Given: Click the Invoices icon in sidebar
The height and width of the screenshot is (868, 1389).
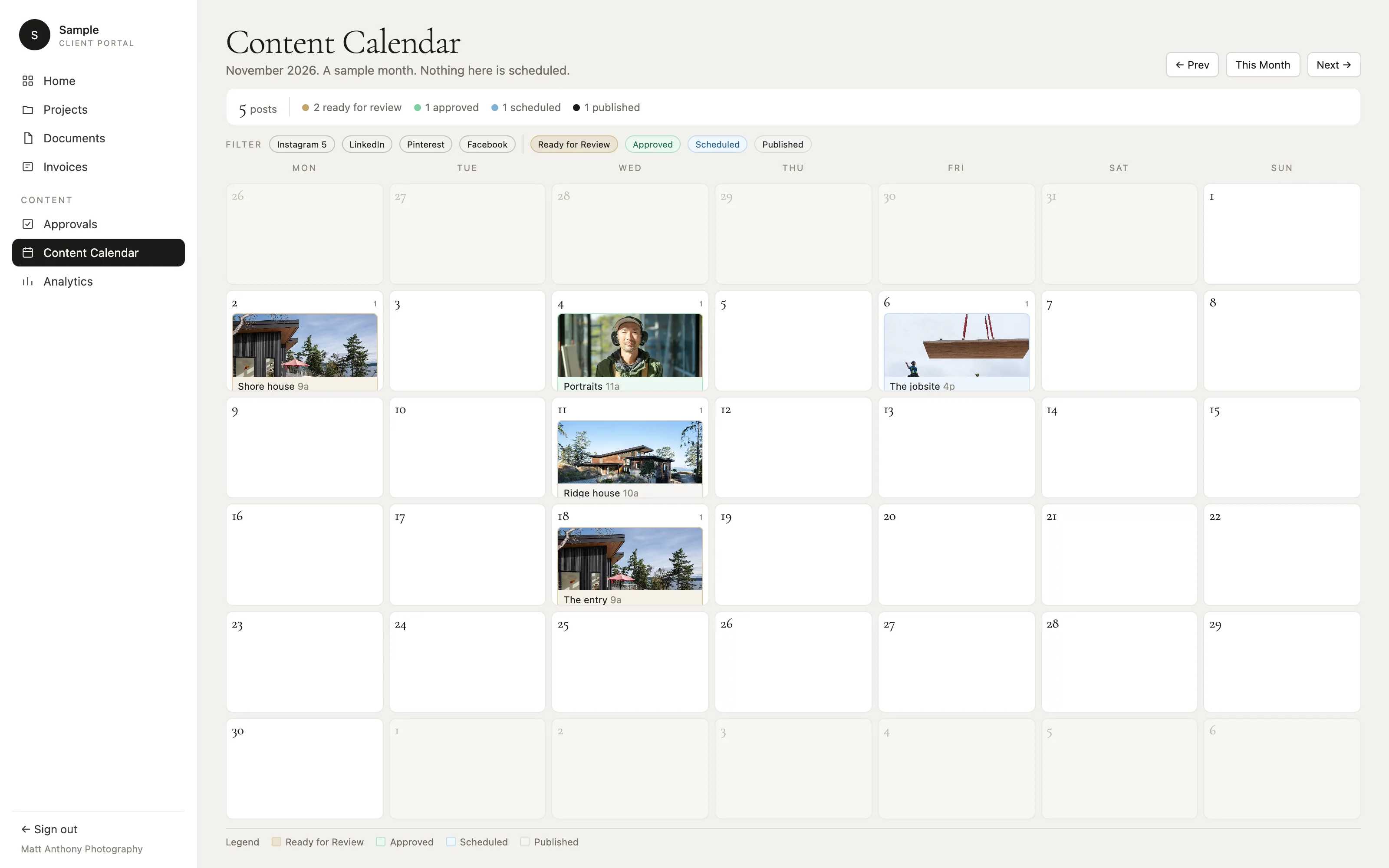Looking at the screenshot, I should [27, 167].
